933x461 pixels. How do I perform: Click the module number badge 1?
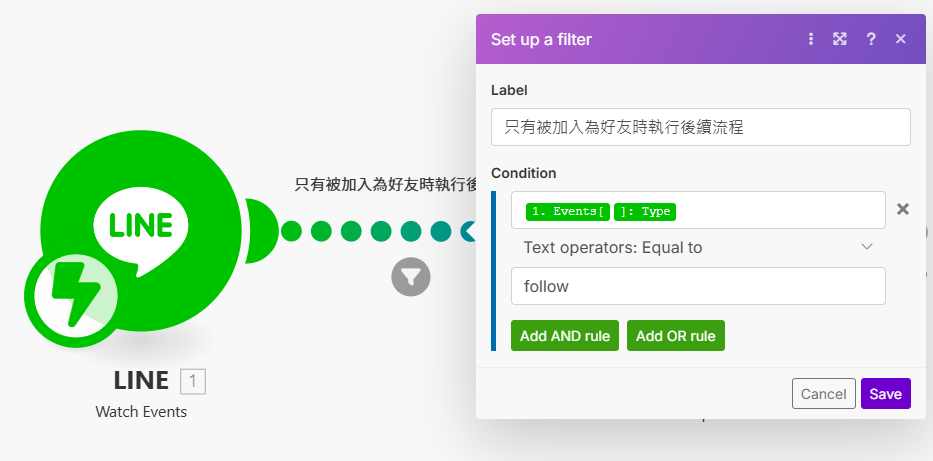(193, 381)
